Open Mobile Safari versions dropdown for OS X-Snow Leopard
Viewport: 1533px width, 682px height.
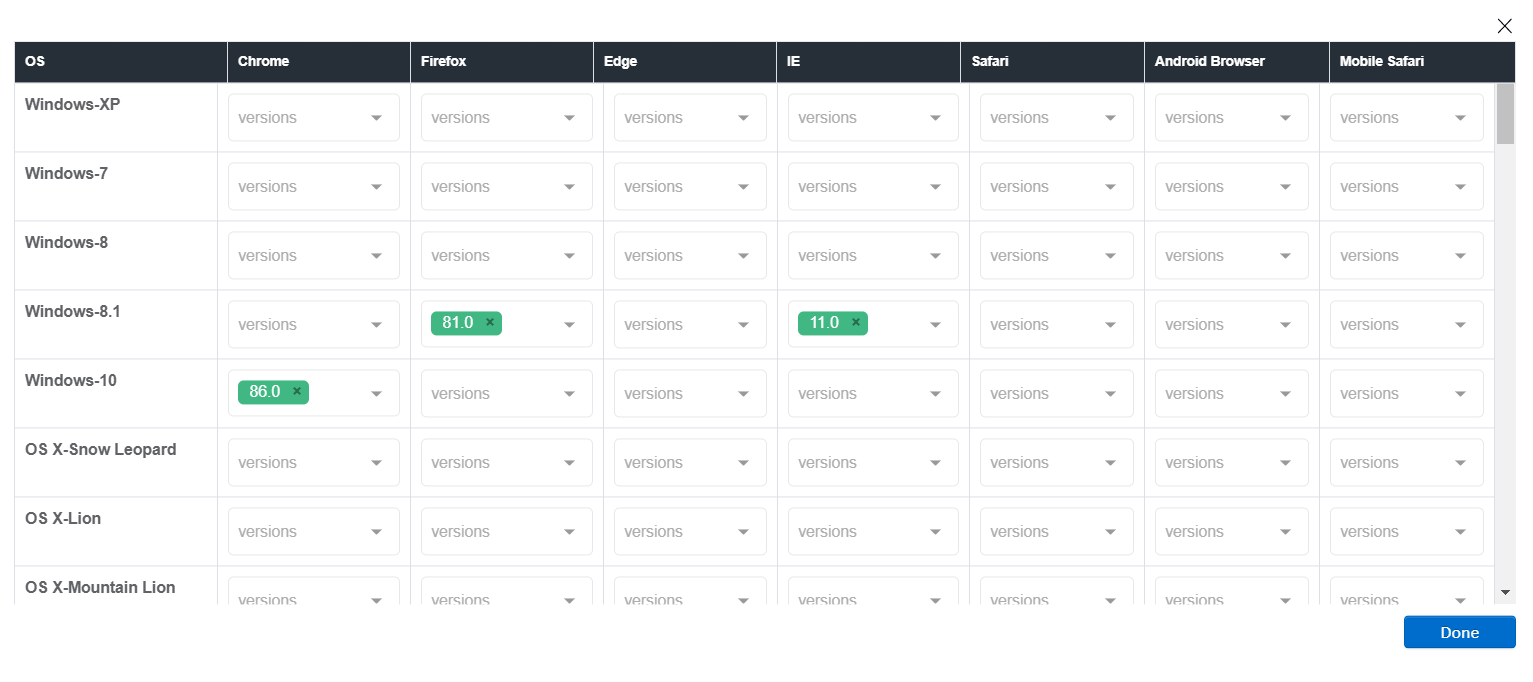tap(1407, 463)
